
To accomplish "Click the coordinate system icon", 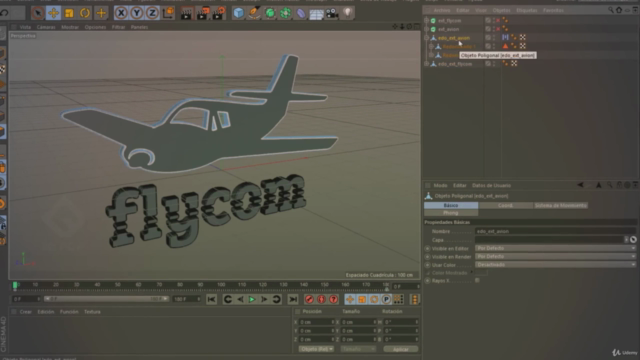I will click(x=168, y=13).
